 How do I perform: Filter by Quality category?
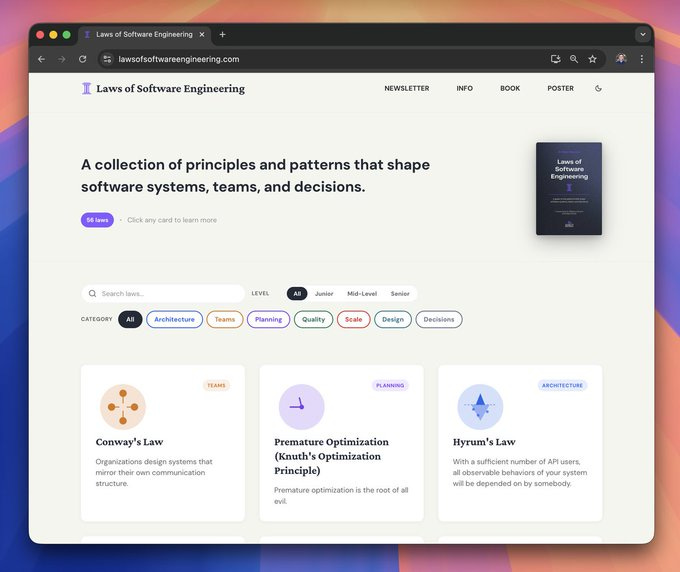(314, 319)
